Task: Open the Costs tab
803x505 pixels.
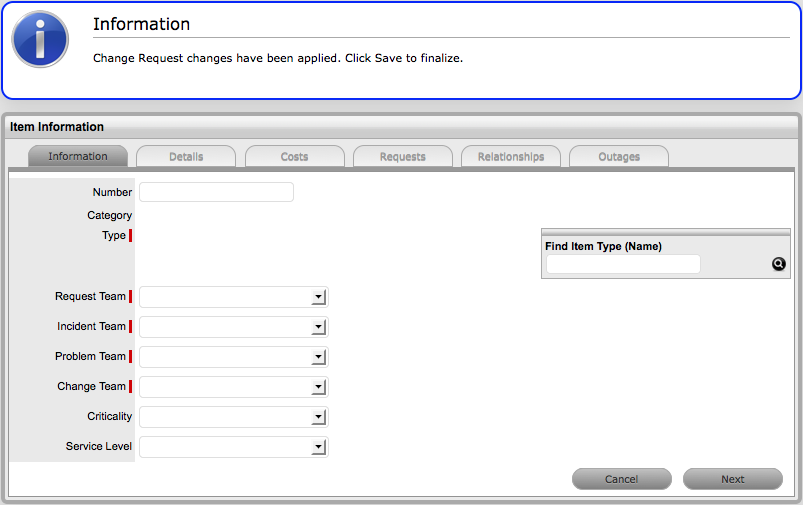Action: click(294, 157)
